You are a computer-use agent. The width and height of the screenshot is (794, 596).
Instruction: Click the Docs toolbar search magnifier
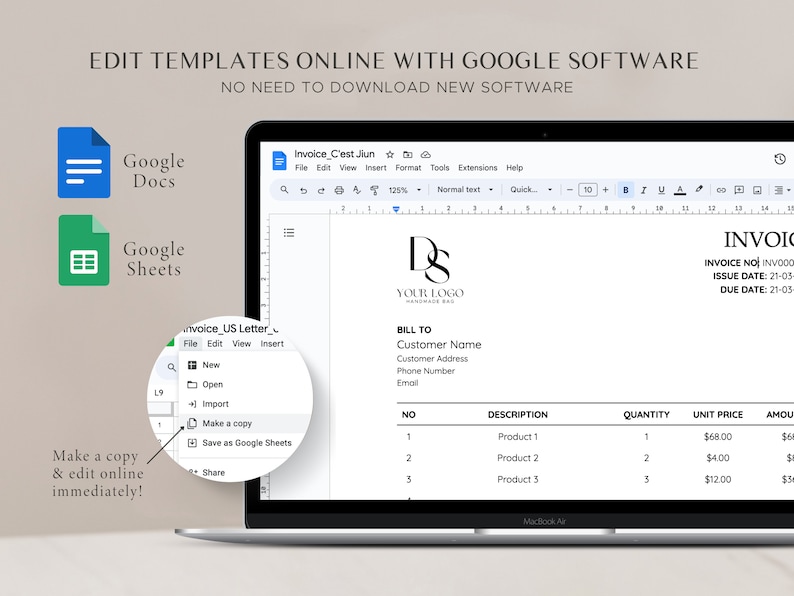tap(284, 189)
